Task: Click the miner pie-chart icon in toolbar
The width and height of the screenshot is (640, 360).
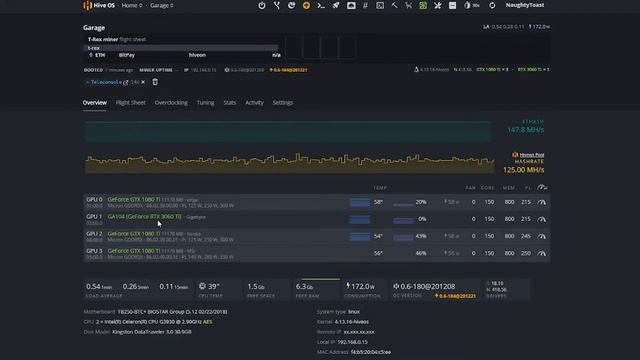Action: pos(291,5)
